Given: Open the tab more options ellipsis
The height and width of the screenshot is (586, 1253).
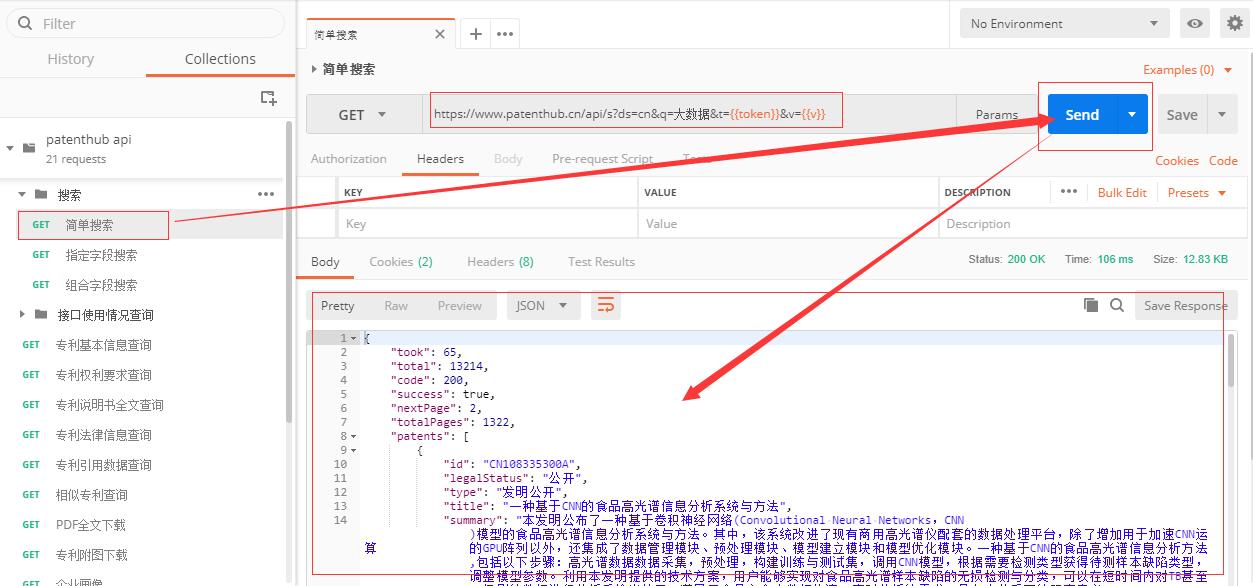Looking at the screenshot, I should 505,34.
